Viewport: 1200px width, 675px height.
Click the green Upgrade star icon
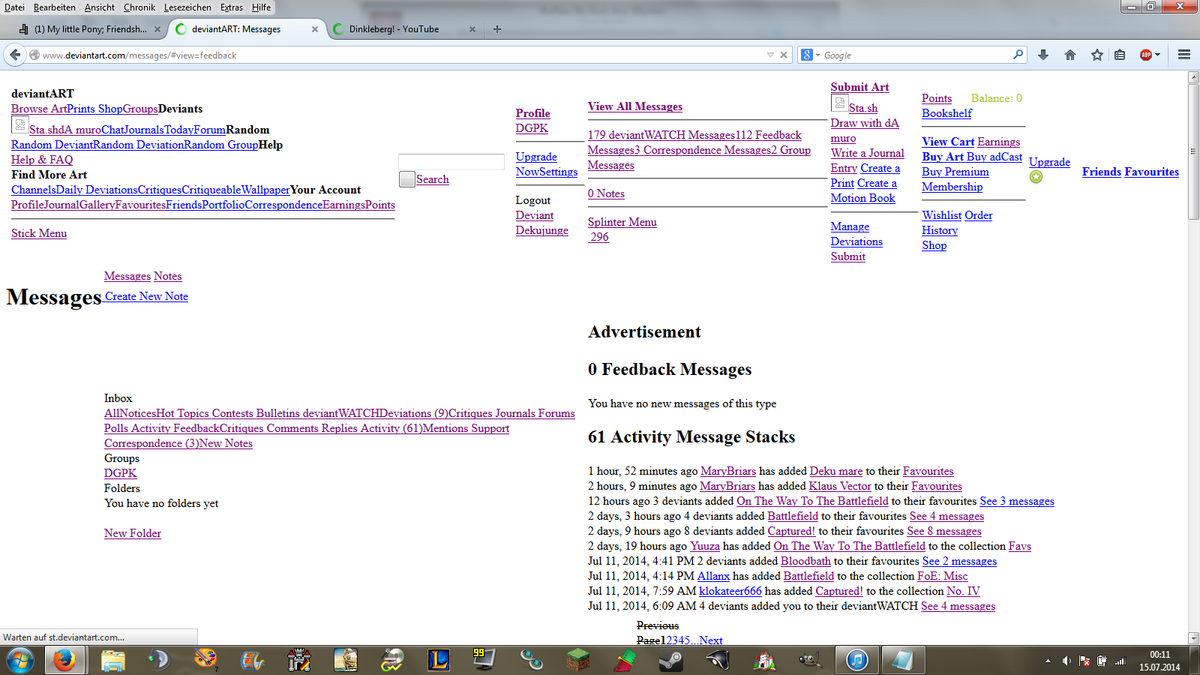point(1036,177)
